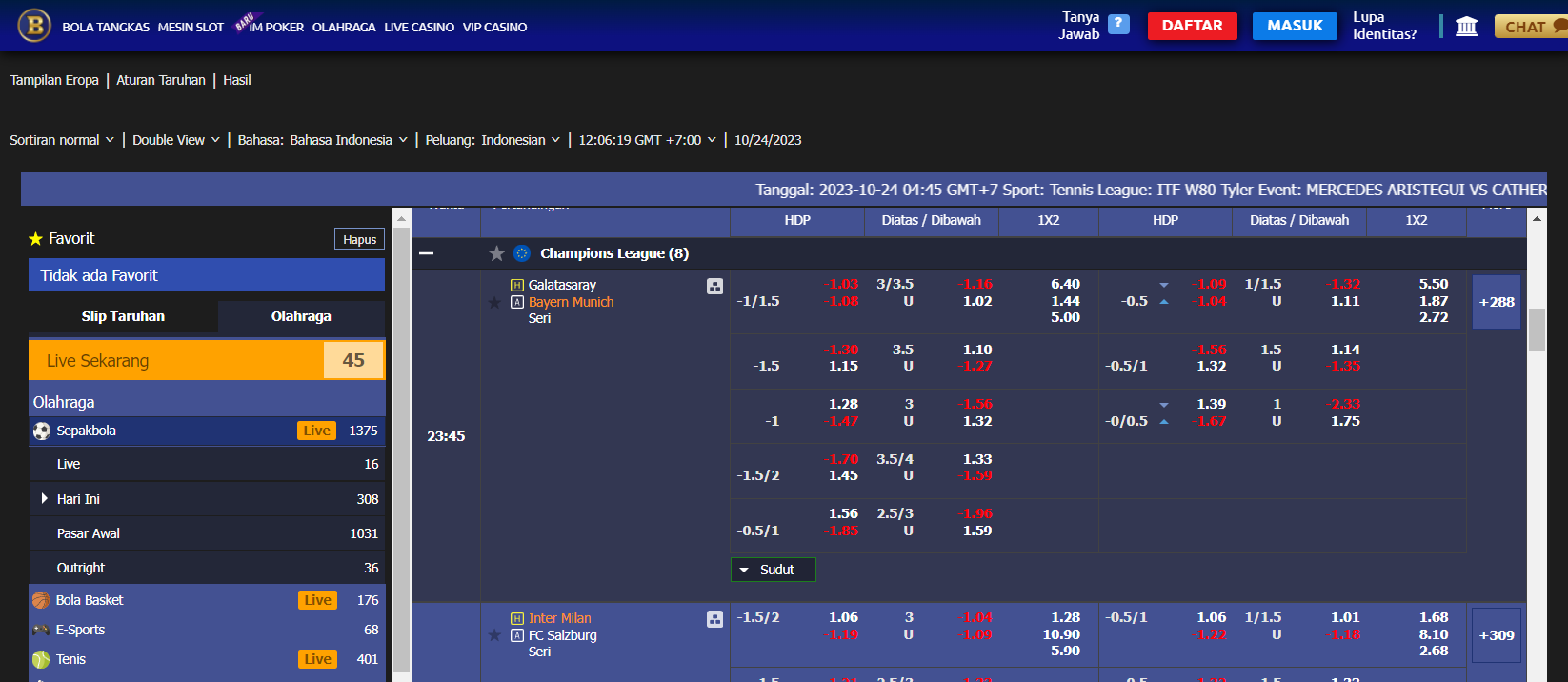Click the Sepakbola soccer ball icon
Screen dimensions: 1568x682
[42, 431]
